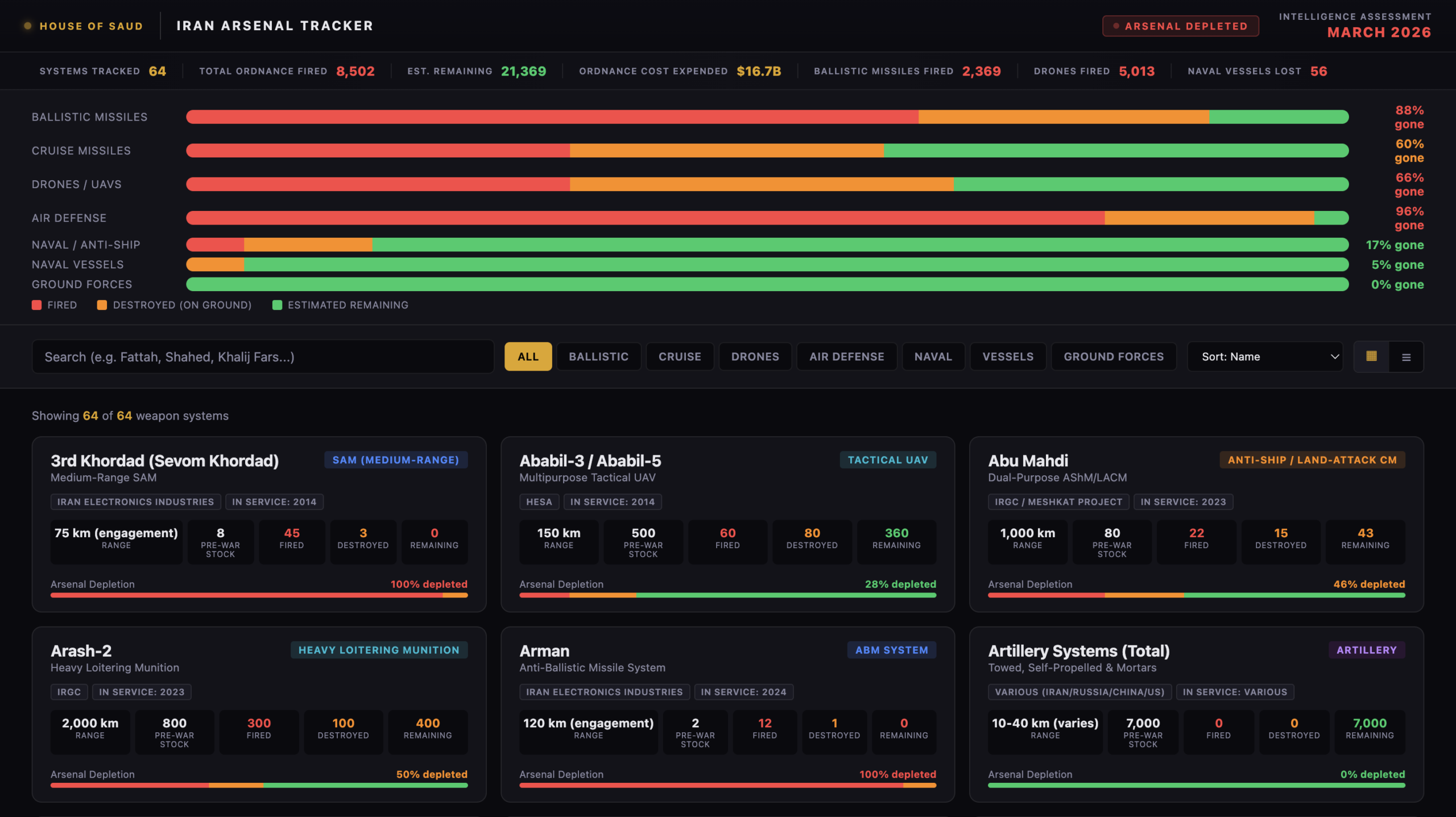The image size is (1456, 817).
Task: Click the Arsenal Depleted status badge
Action: click(x=1180, y=26)
